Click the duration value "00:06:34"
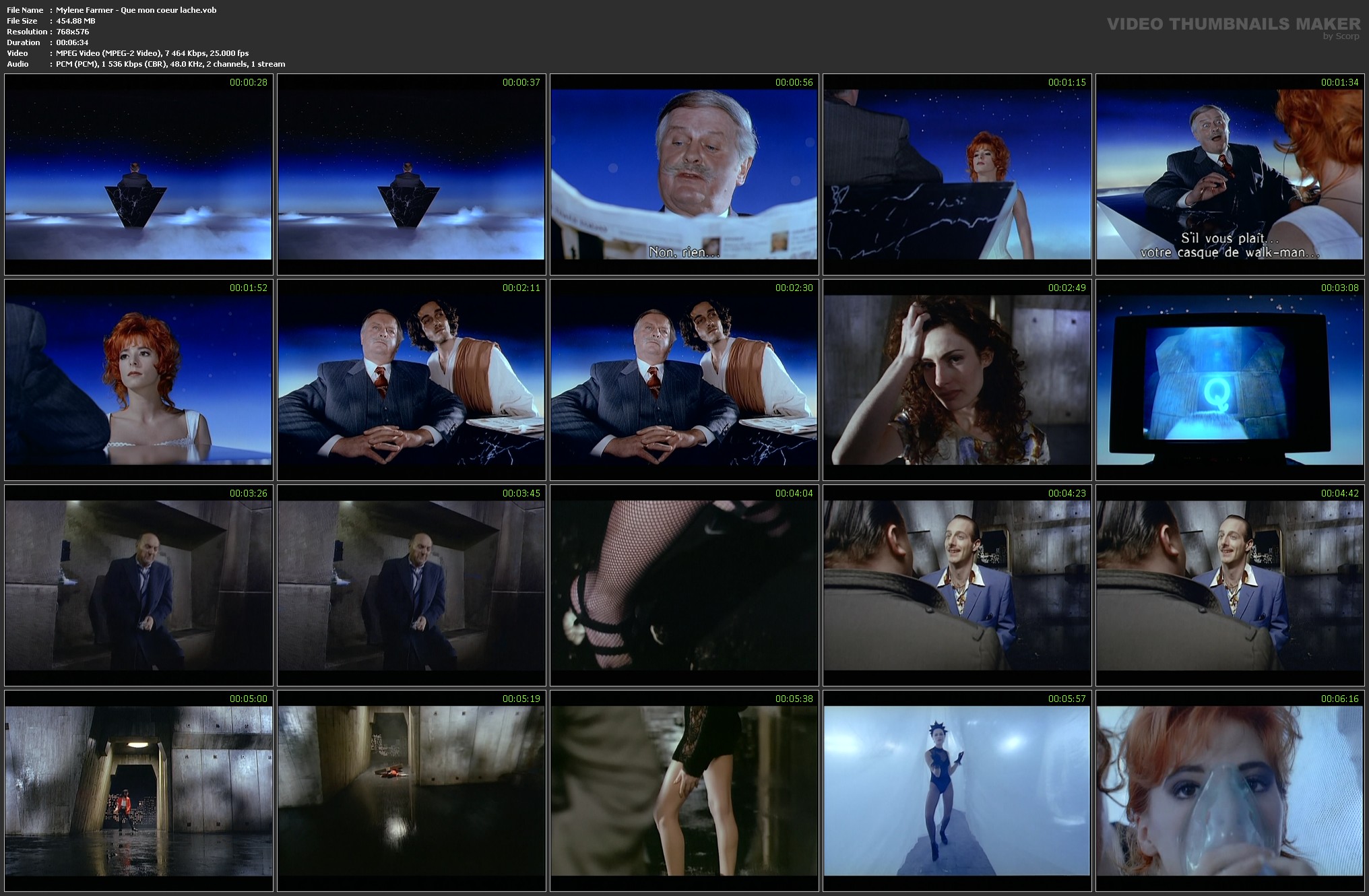This screenshot has width=1369, height=896. 73,42
